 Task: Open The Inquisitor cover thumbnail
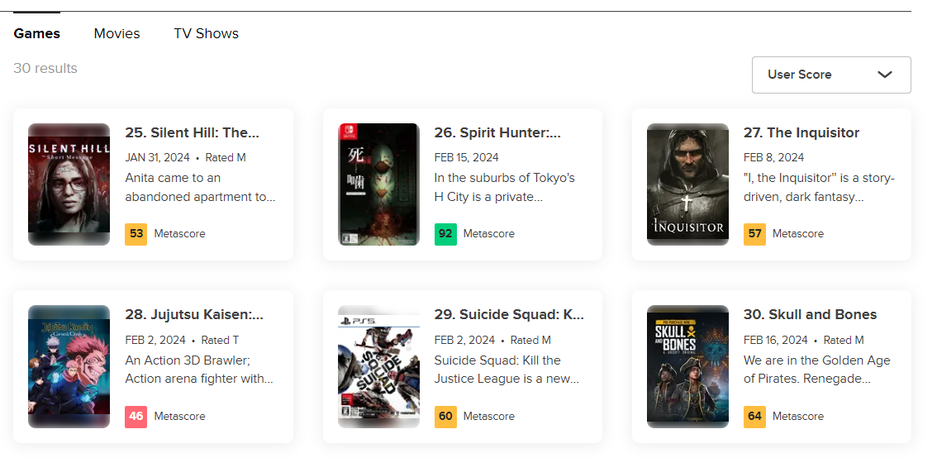pos(688,184)
